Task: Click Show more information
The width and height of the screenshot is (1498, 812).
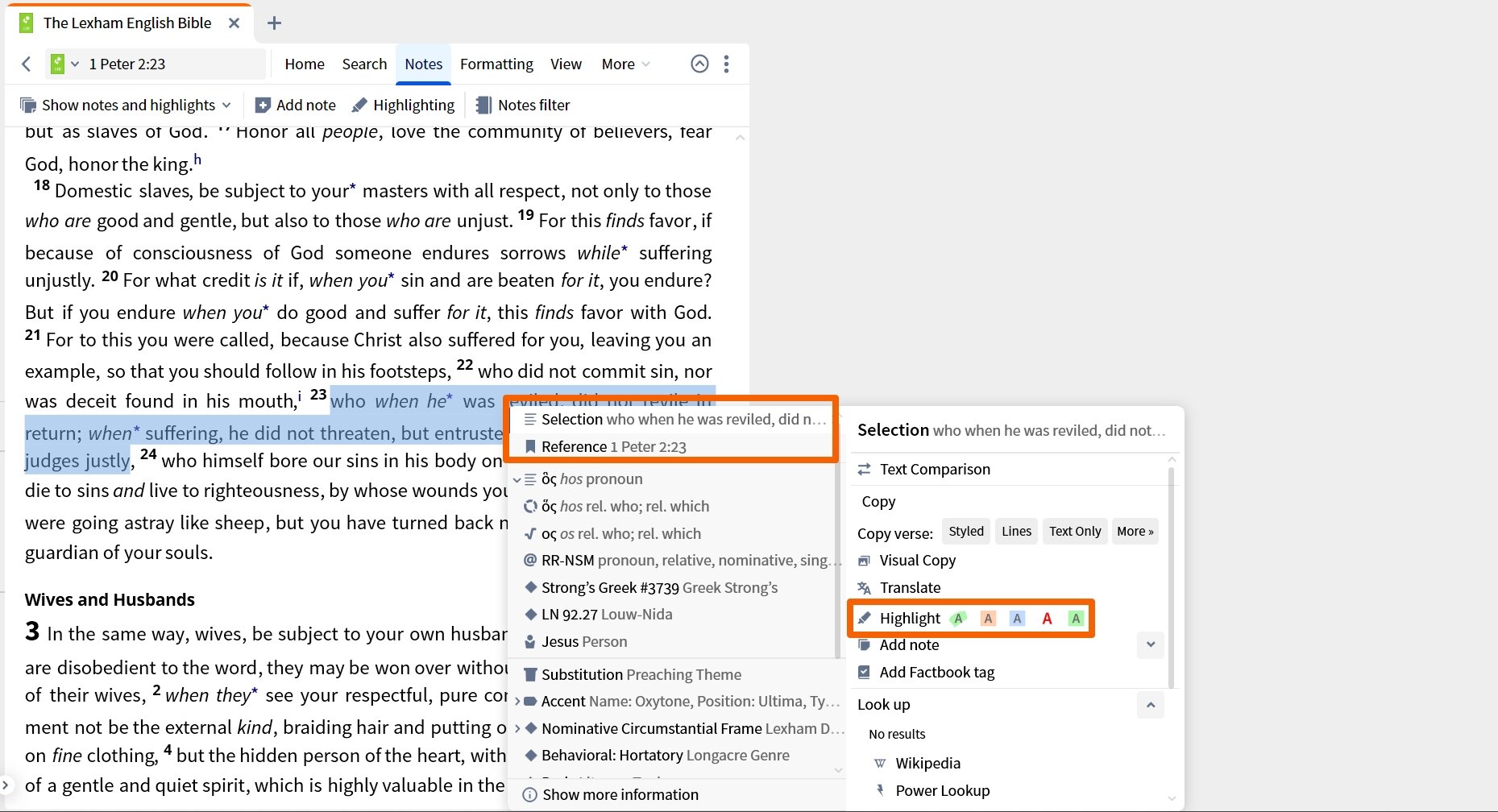Action: [610, 794]
